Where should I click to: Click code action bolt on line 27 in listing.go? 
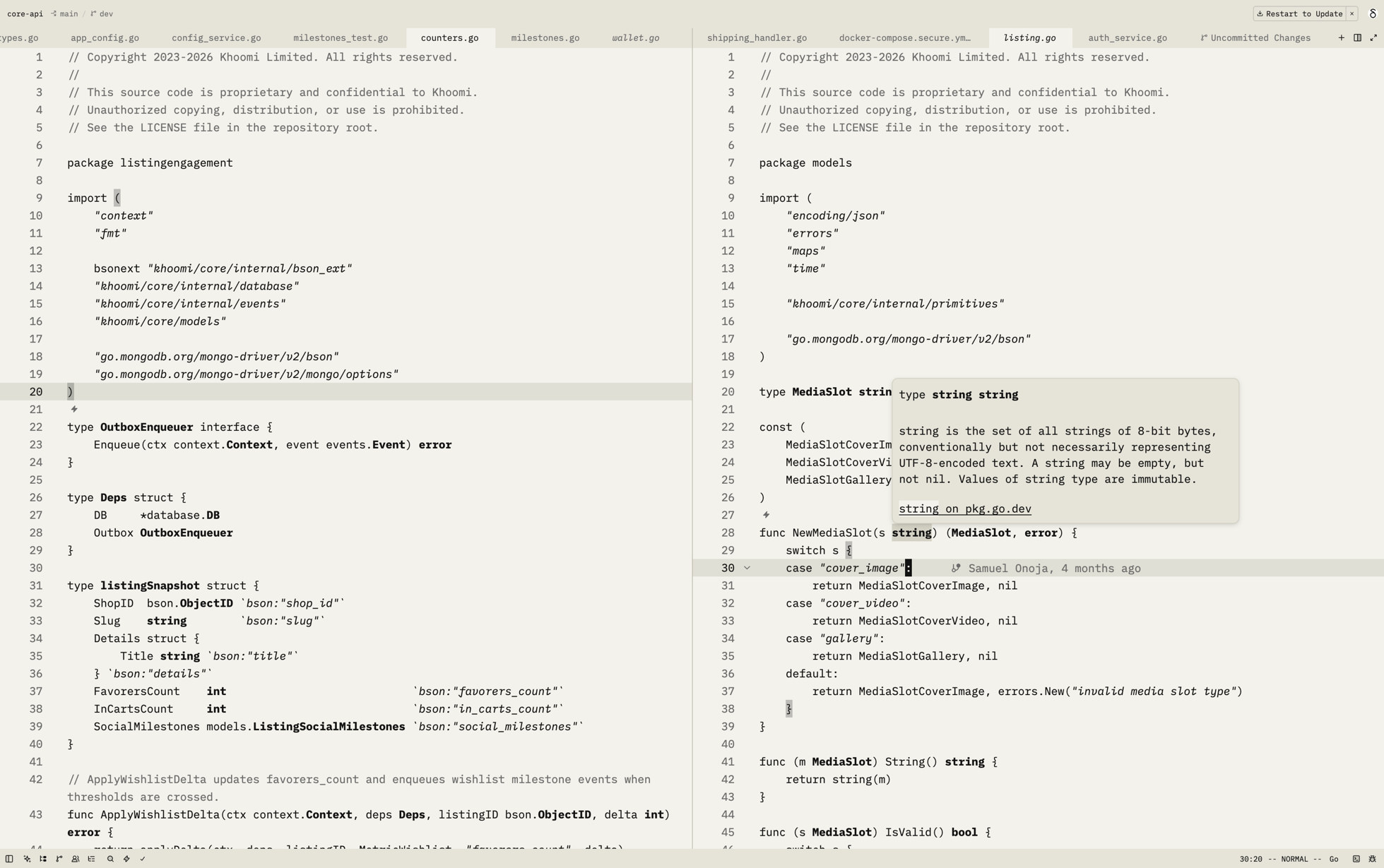pos(767,515)
